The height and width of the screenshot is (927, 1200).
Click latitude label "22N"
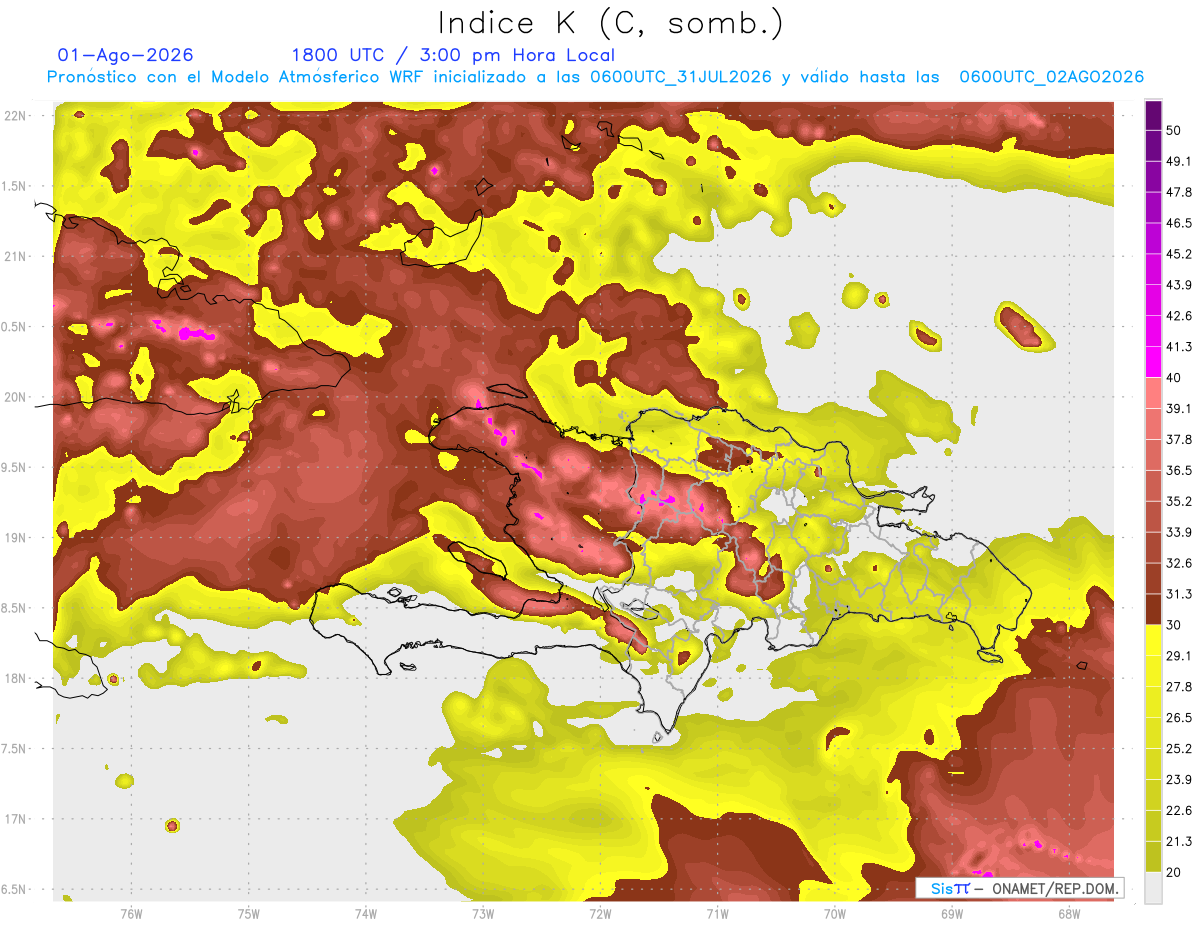[15, 116]
